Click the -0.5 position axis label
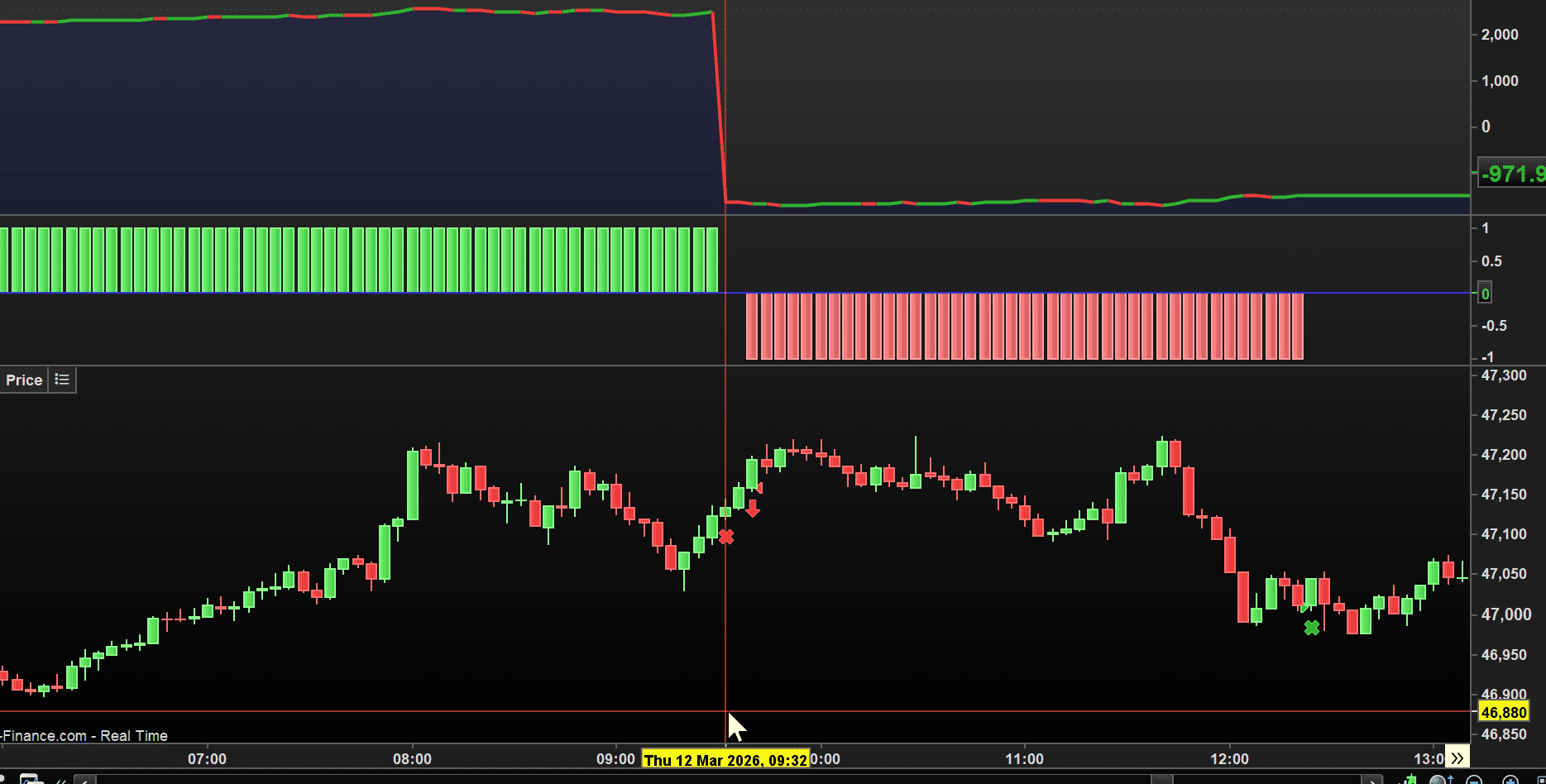Image resolution: width=1546 pixels, height=784 pixels. (x=1494, y=326)
